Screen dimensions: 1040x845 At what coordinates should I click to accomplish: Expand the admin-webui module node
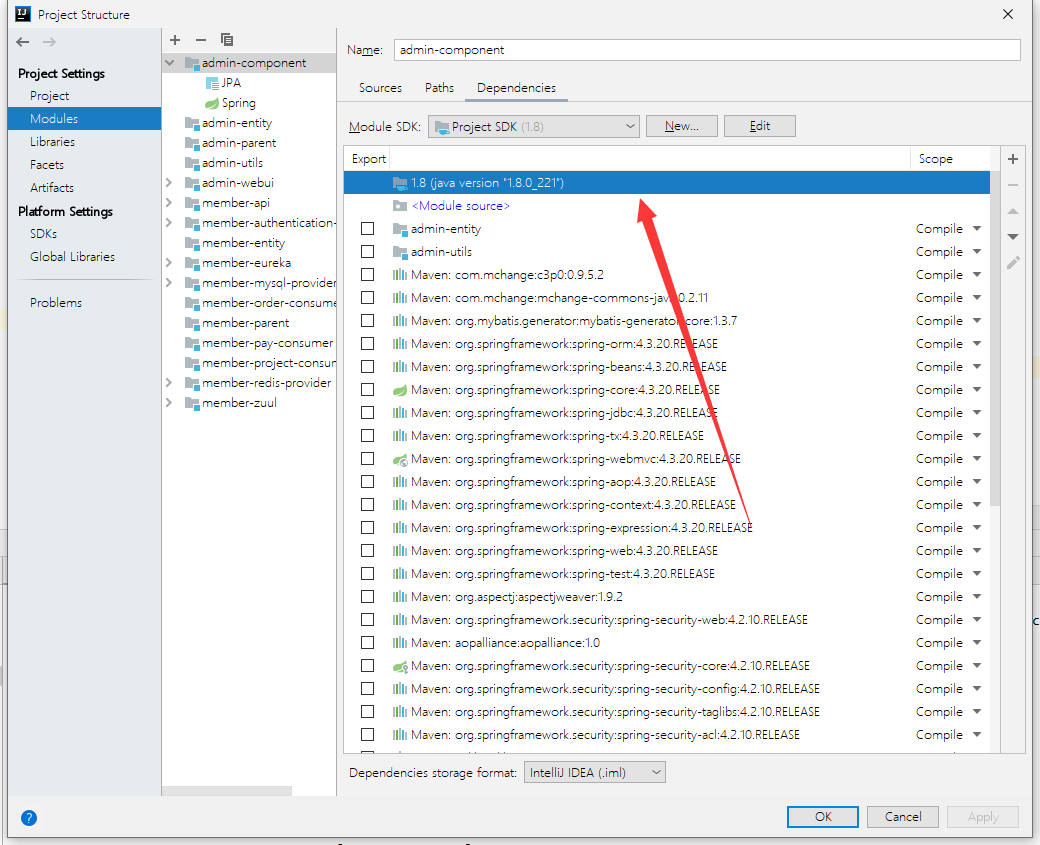pyautogui.click(x=169, y=182)
